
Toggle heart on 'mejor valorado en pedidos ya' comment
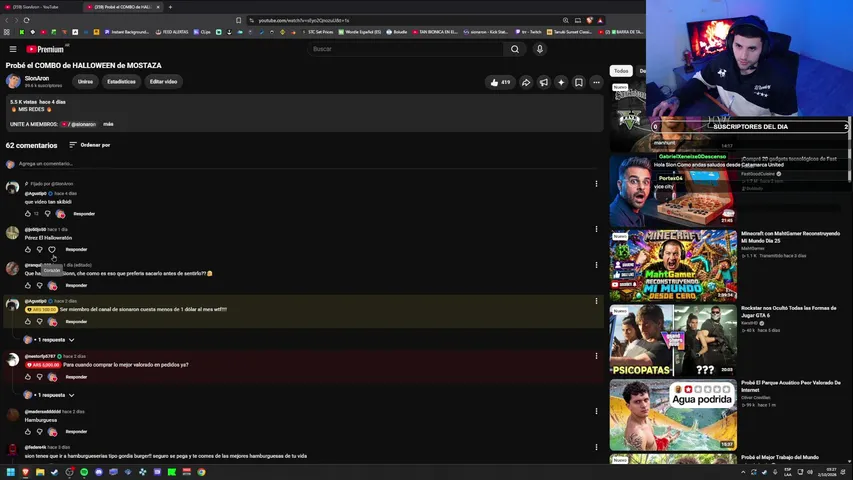pyautogui.click(x=52, y=377)
